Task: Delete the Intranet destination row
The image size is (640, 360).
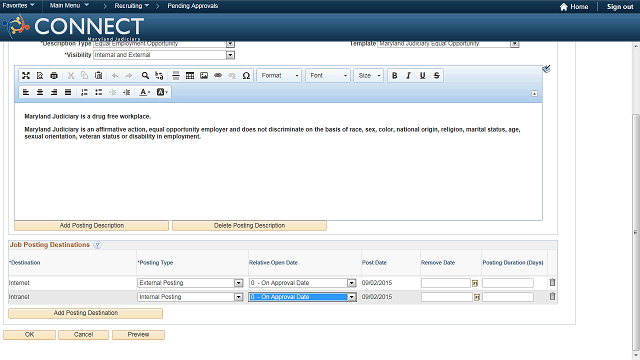Action: [x=552, y=297]
